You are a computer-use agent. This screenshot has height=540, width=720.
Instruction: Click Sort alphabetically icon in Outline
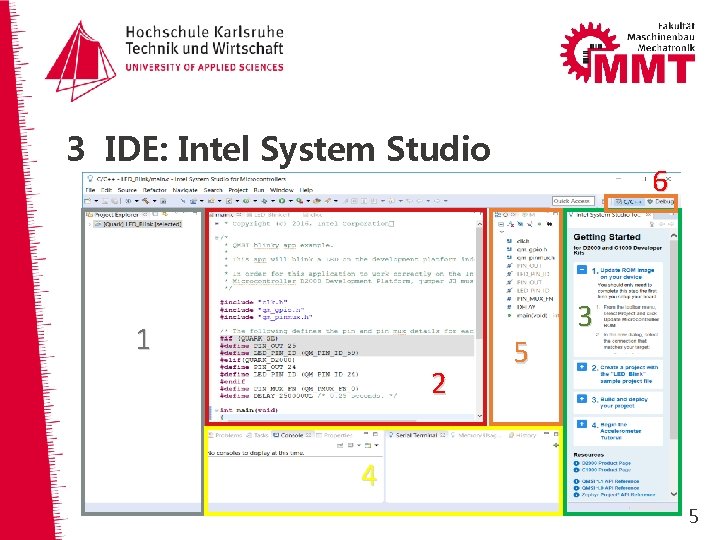[510, 224]
